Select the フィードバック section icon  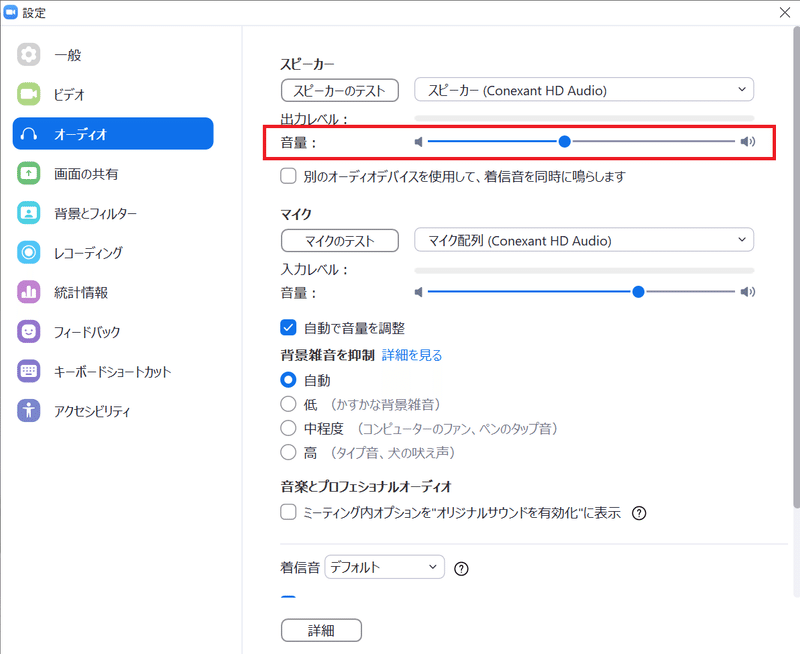pyautogui.click(x=29, y=331)
